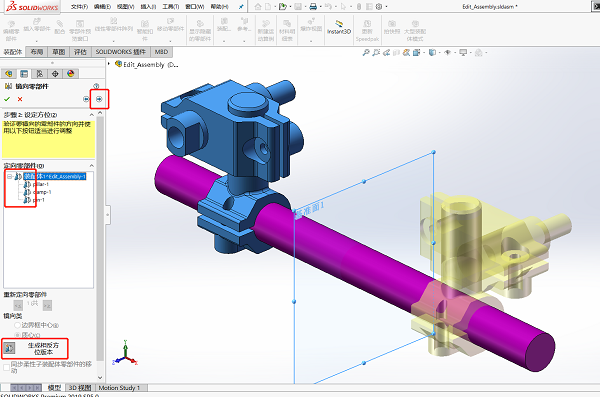Click the panel scroll-down arrow

point(100,377)
